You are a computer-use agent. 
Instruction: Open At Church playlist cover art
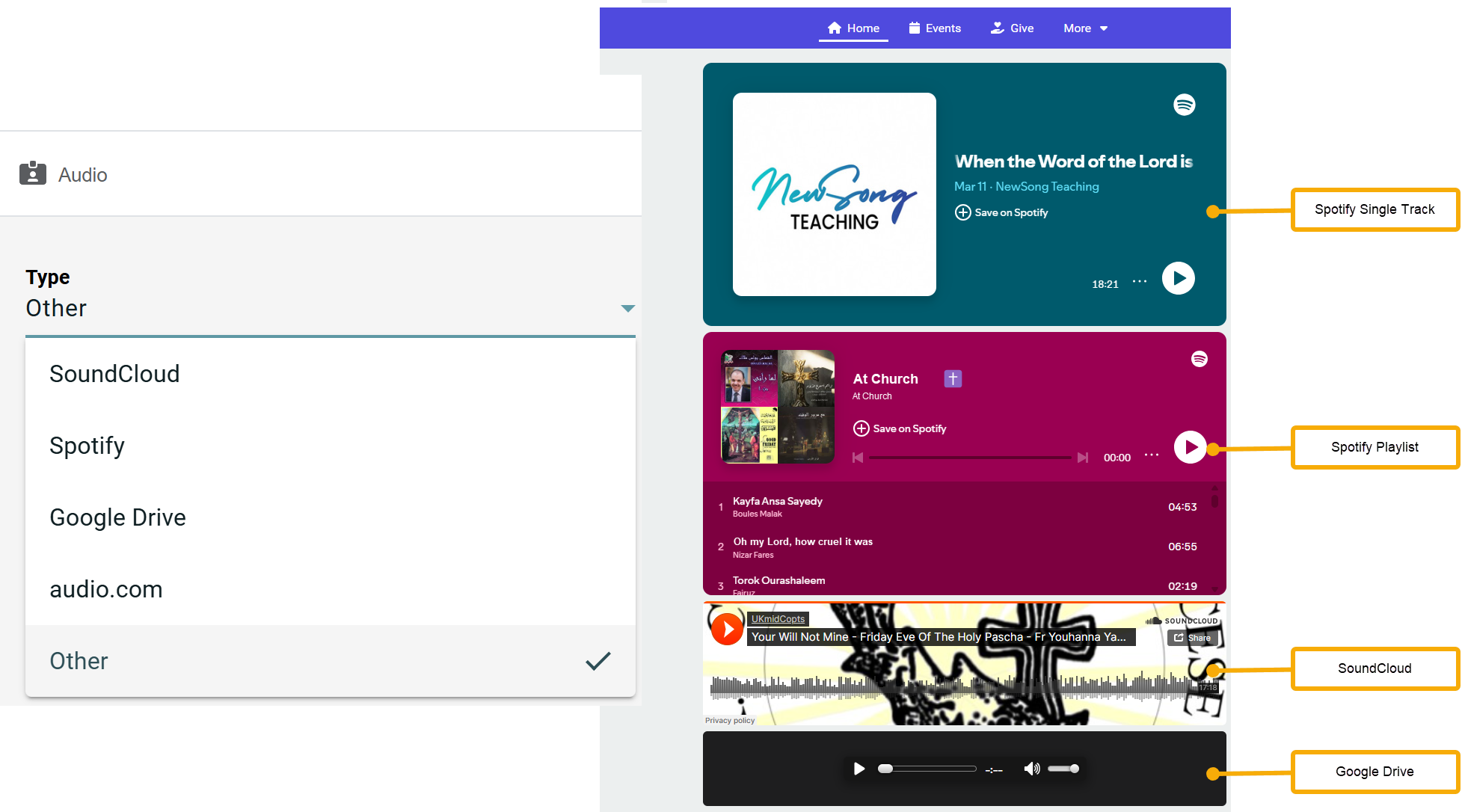point(778,407)
